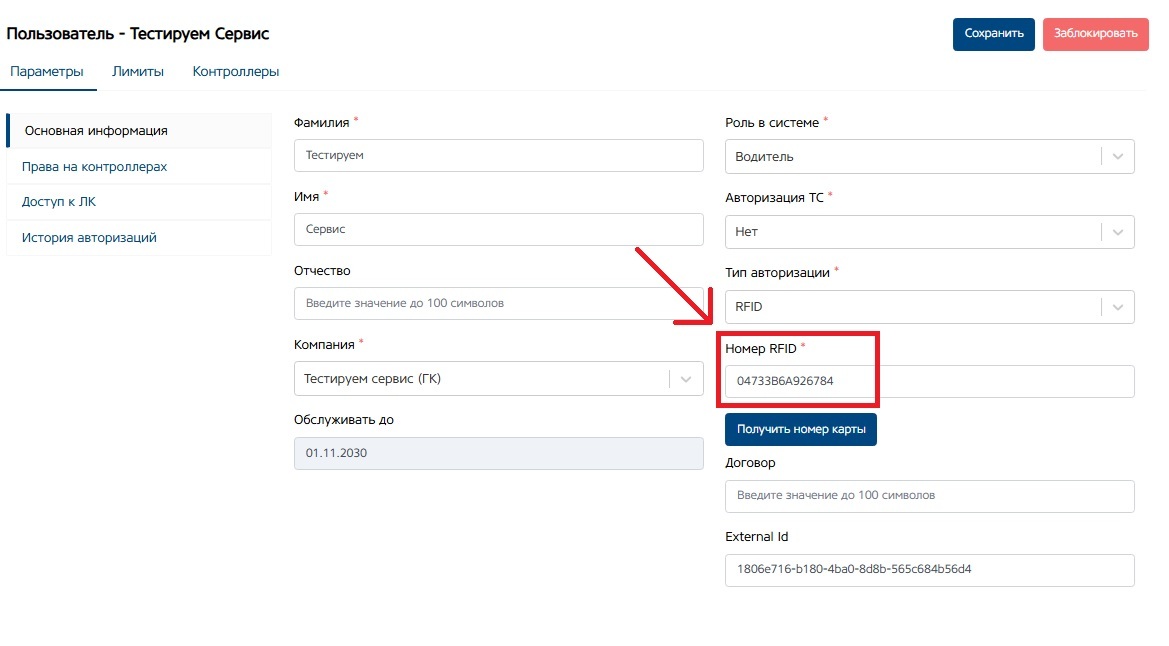This screenshot has height=646, width=1169.
Task: Select the Параметры tab
Action: click(46, 72)
